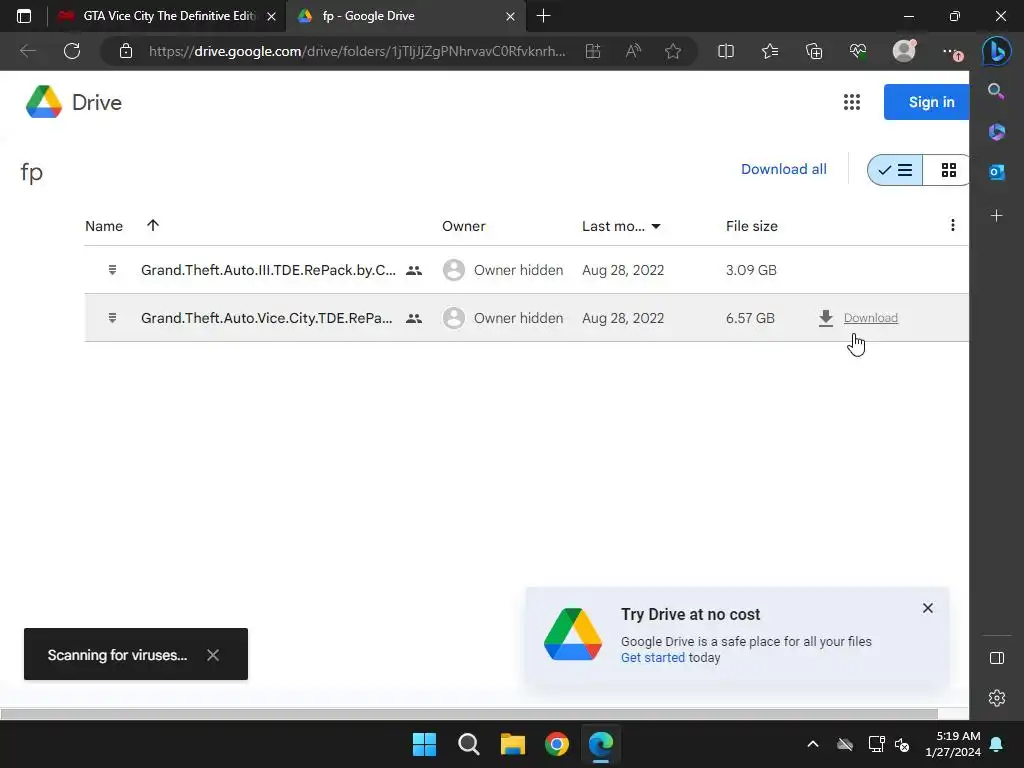1024x768 pixels.
Task: Reverse sort direction arrow next to Name
Action: (153, 225)
